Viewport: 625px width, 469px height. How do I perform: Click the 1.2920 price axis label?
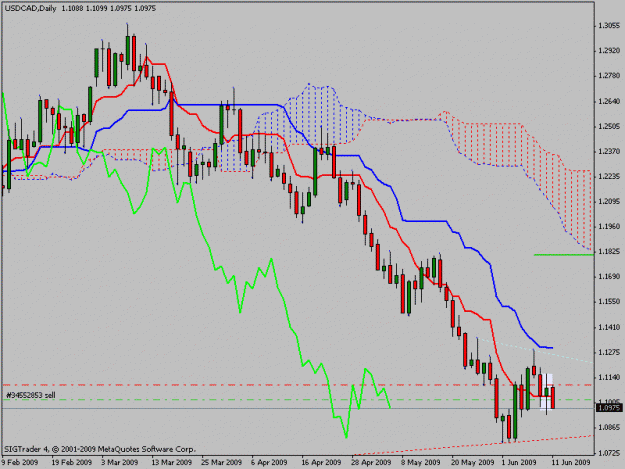[609, 51]
